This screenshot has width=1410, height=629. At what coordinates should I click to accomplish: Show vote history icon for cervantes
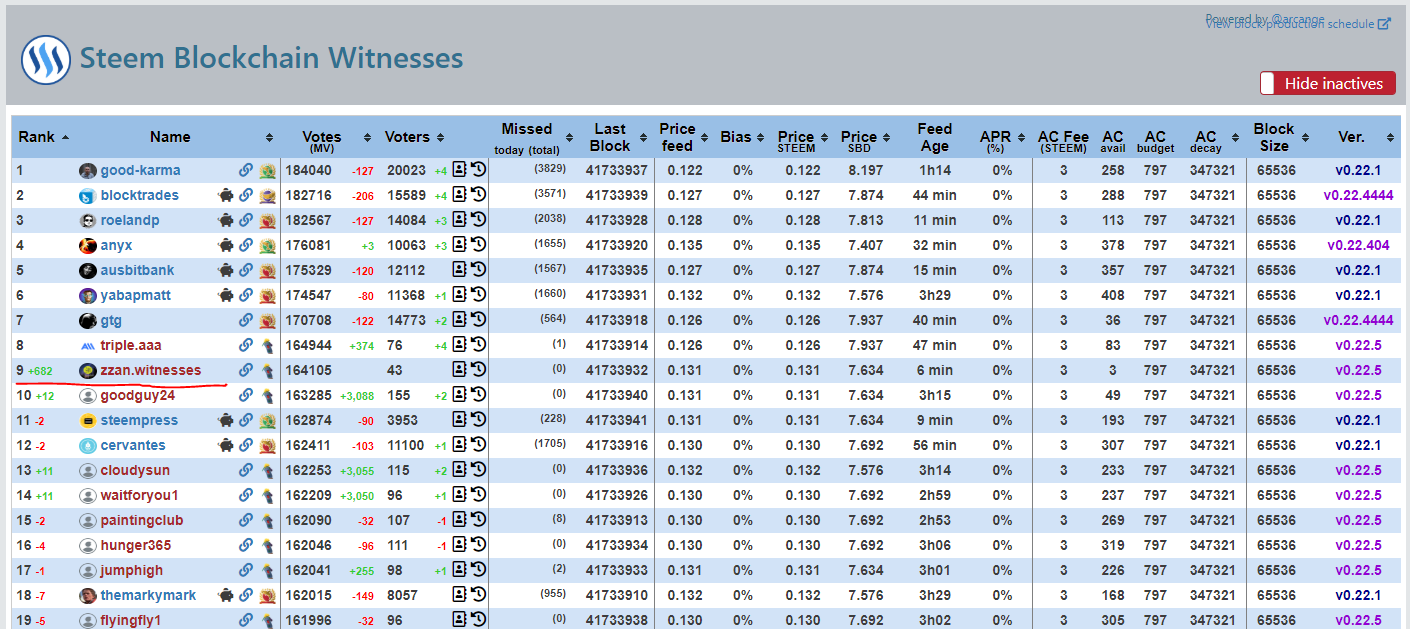coord(478,445)
